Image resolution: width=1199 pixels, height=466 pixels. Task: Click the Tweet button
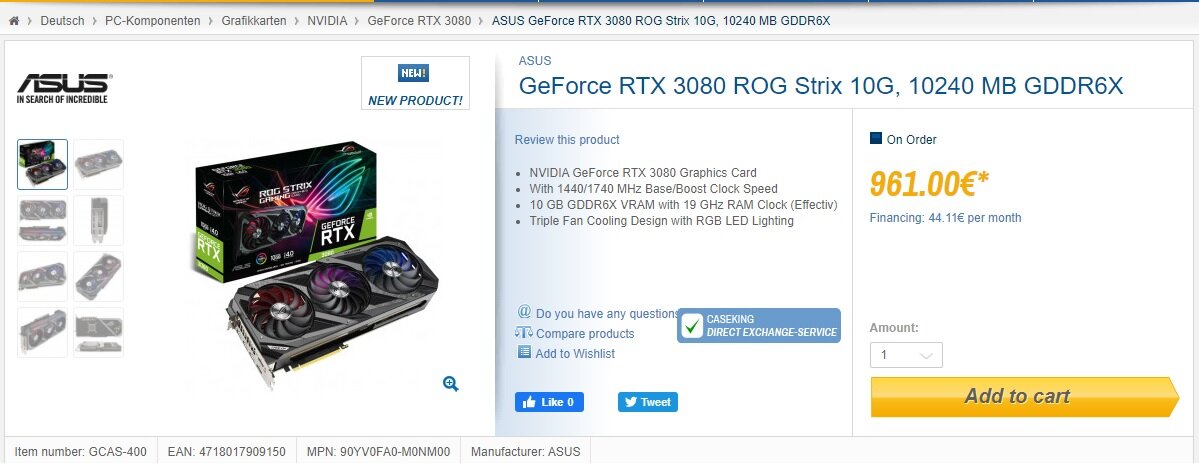[648, 402]
